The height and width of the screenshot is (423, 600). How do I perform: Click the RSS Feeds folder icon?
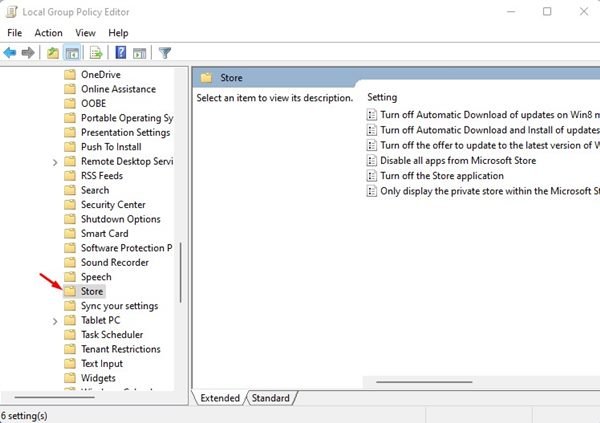[70, 176]
